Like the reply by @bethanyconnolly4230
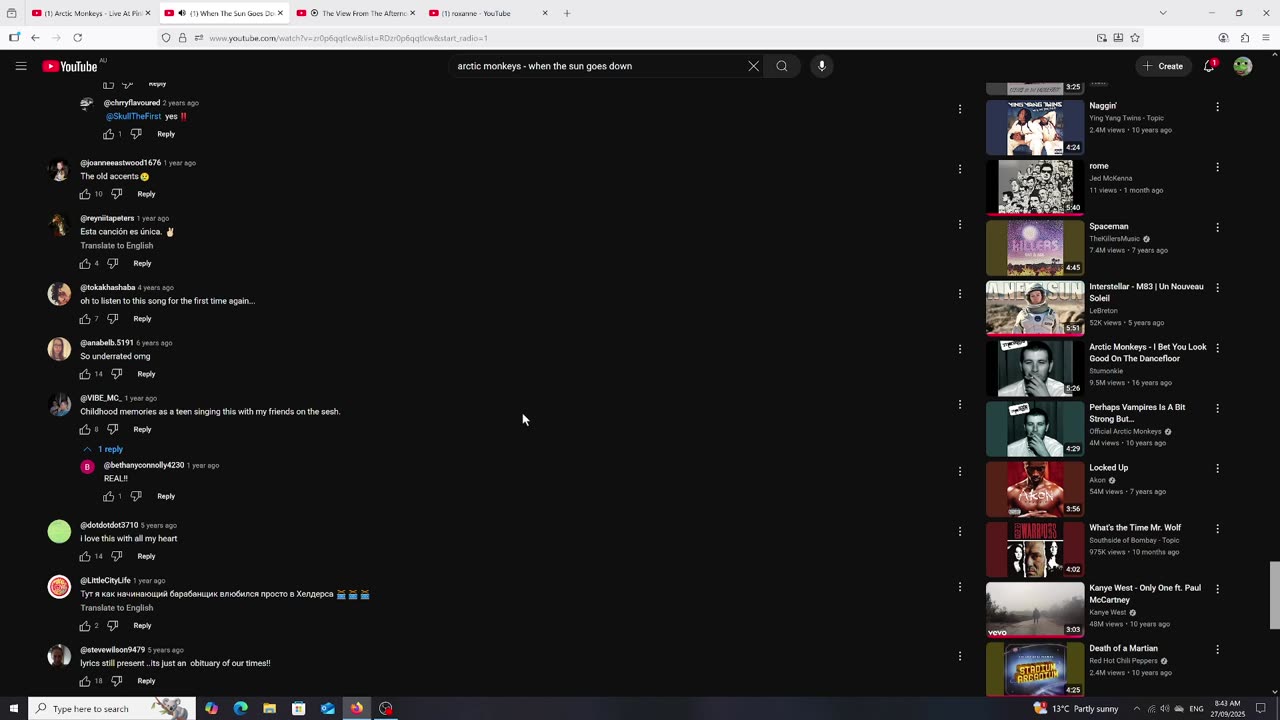Image resolution: width=1280 pixels, height=720 pixels. pos(109,496)
